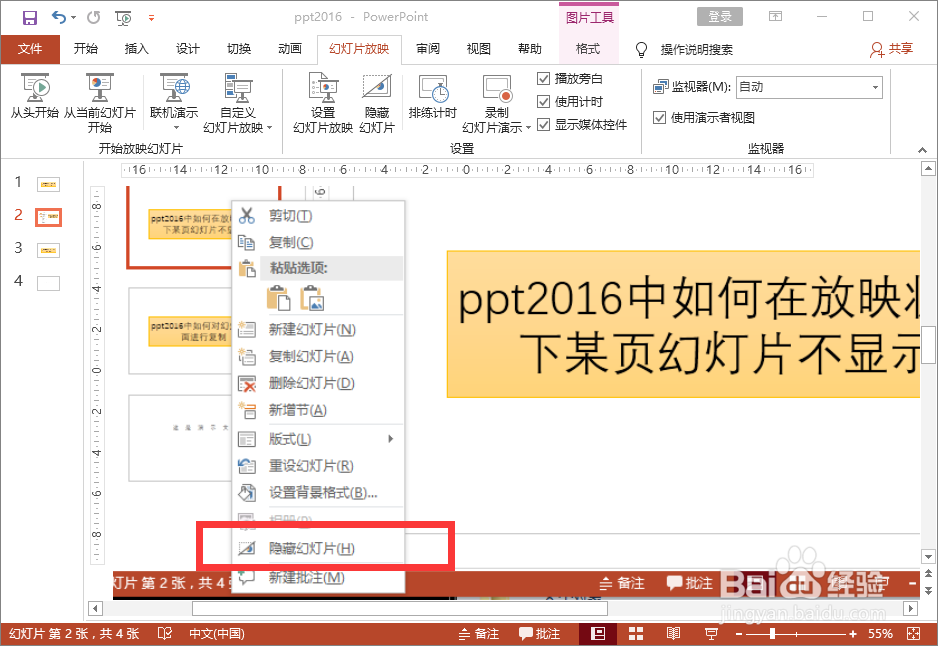Toggle Show Media Controls (显示媒体控件) checkbox
Screen dimensions: 938x646
[543, 124]
